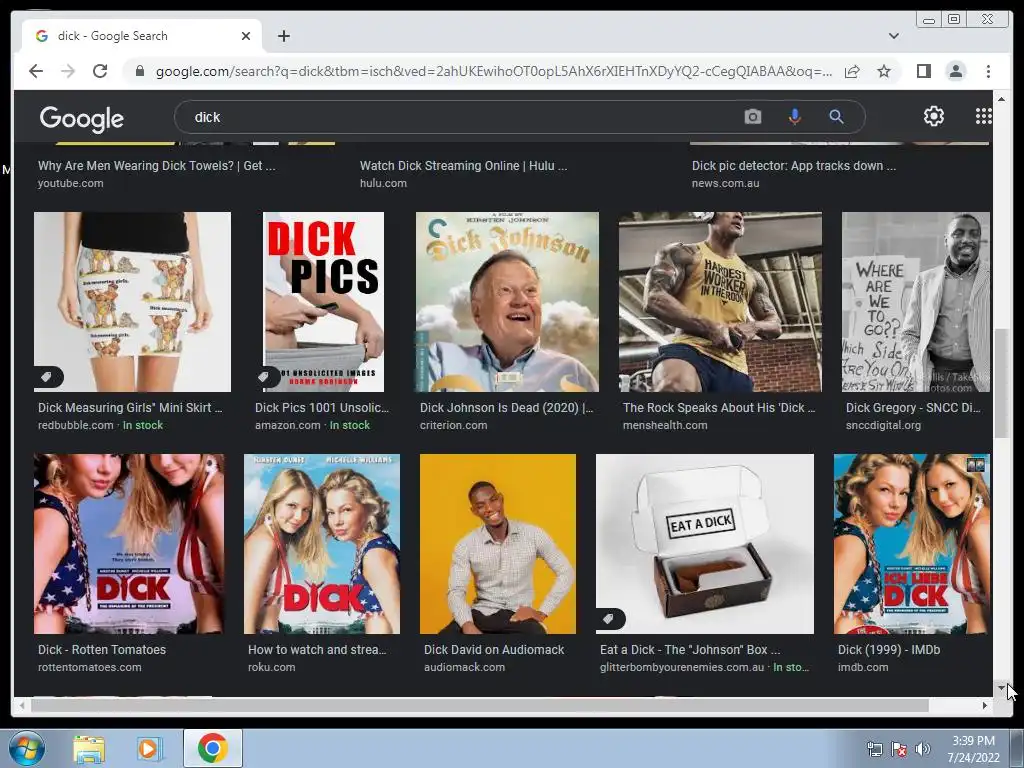Search by image with camera icon
This screenshot has height=768, width=1024.
[752, 117]
